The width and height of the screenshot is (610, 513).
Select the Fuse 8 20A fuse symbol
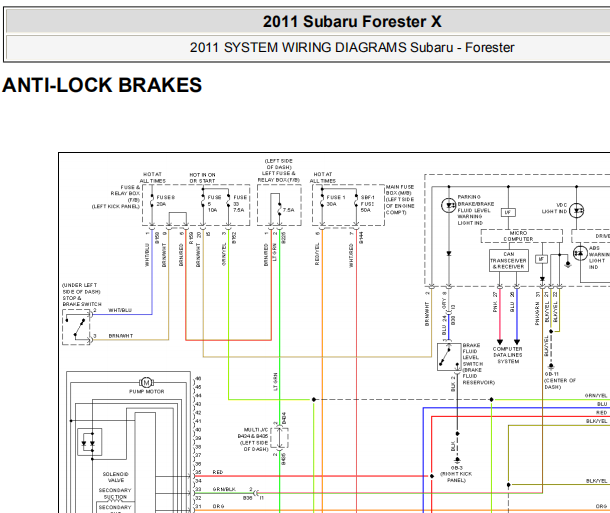click(x=152, y=201)
